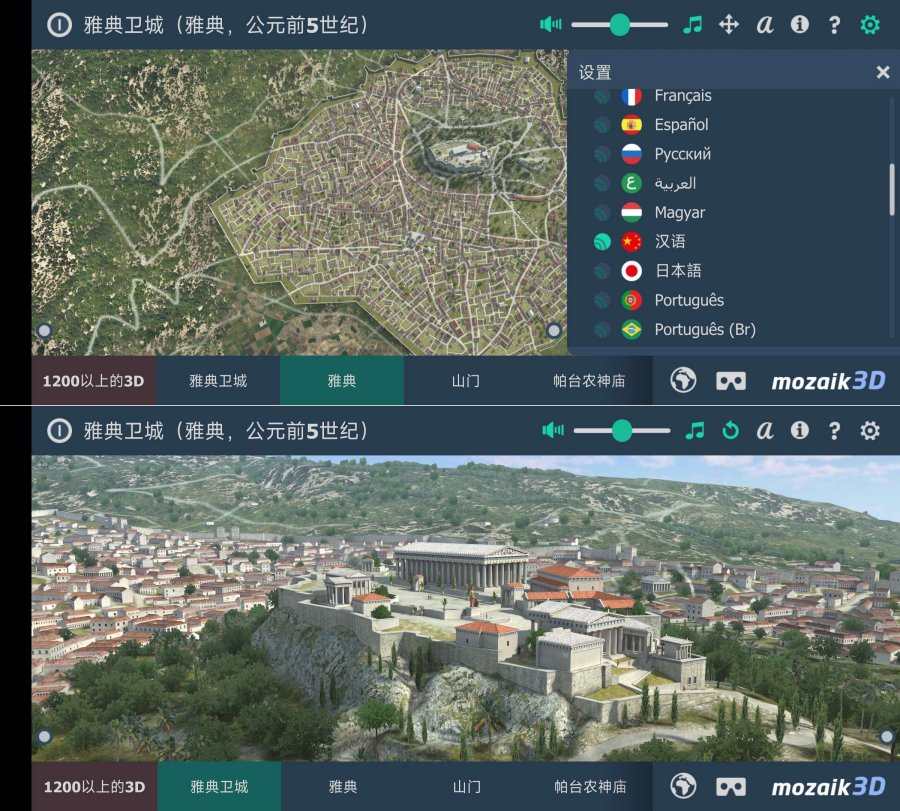The width and height of the screenshot is (900, 811).
Task: Select 日本語 language radio button
Action: point(602,271)
